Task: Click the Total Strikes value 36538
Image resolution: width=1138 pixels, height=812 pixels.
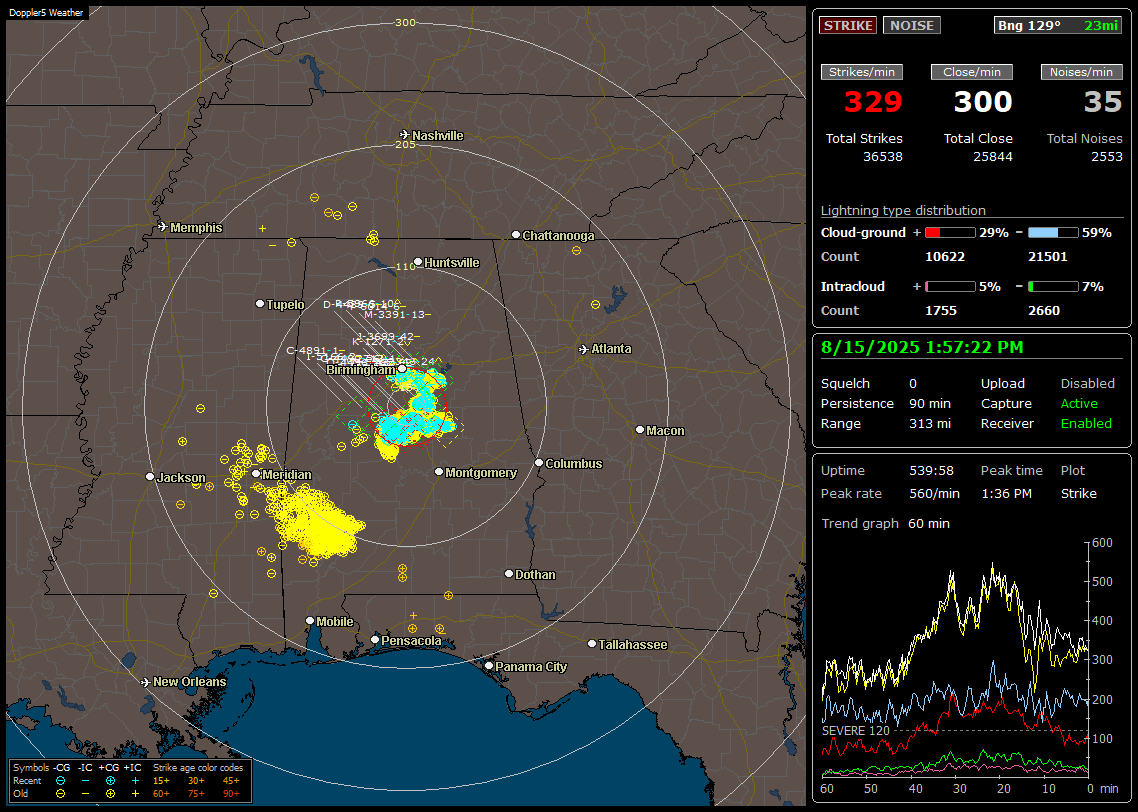Action: coord(883,157)
